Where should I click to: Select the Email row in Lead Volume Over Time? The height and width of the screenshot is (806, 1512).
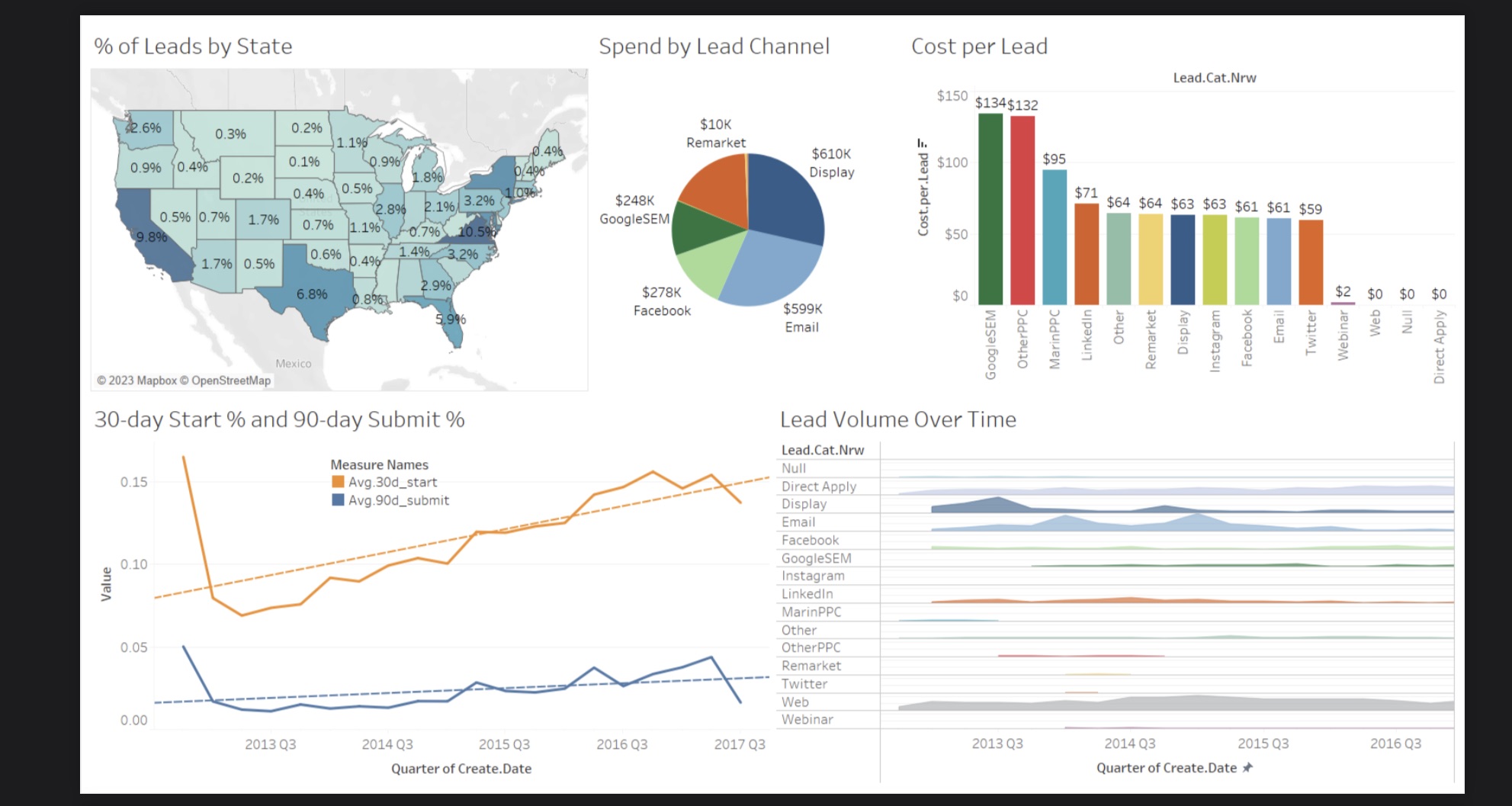pyautogui.click(x=1116, y=522)
